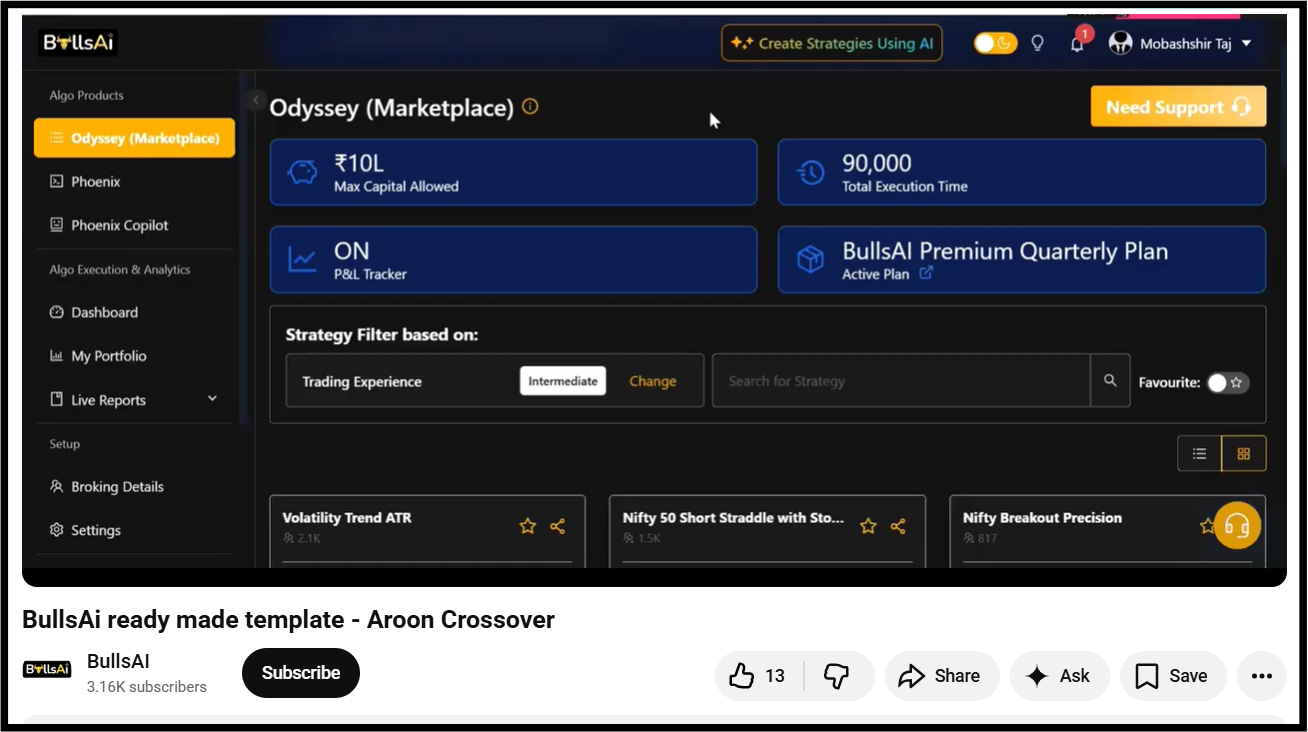
Task: Share the Nifty 50 Short Straddle strategy
Action: click(898, 526)
